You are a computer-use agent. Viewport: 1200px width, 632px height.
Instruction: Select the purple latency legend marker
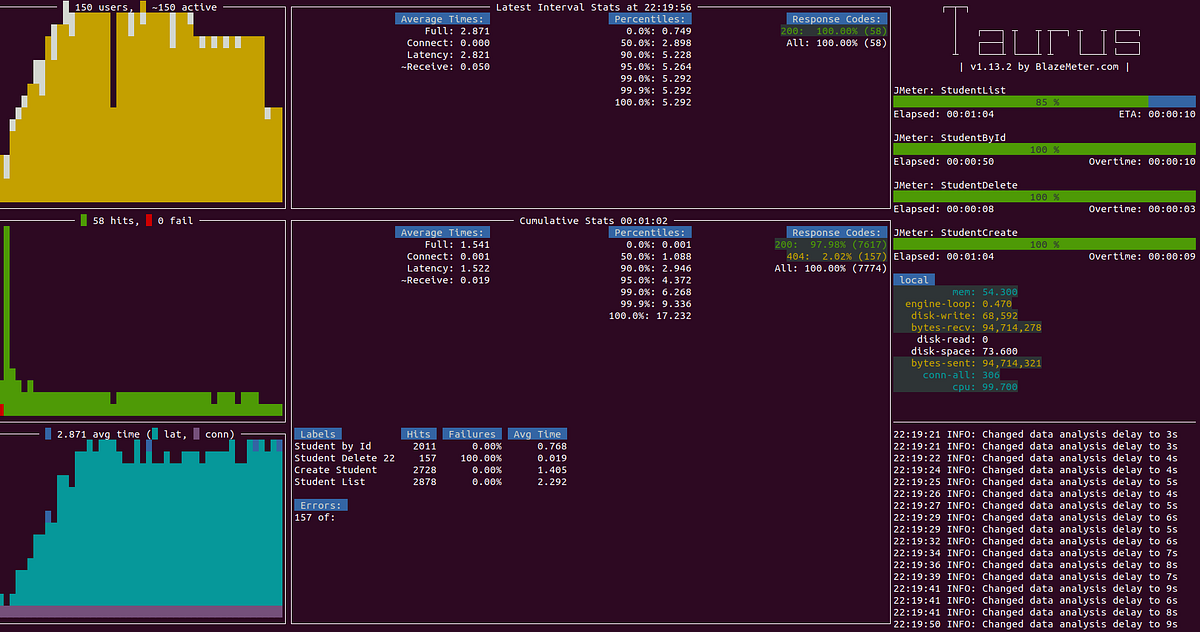click(155, 433)
